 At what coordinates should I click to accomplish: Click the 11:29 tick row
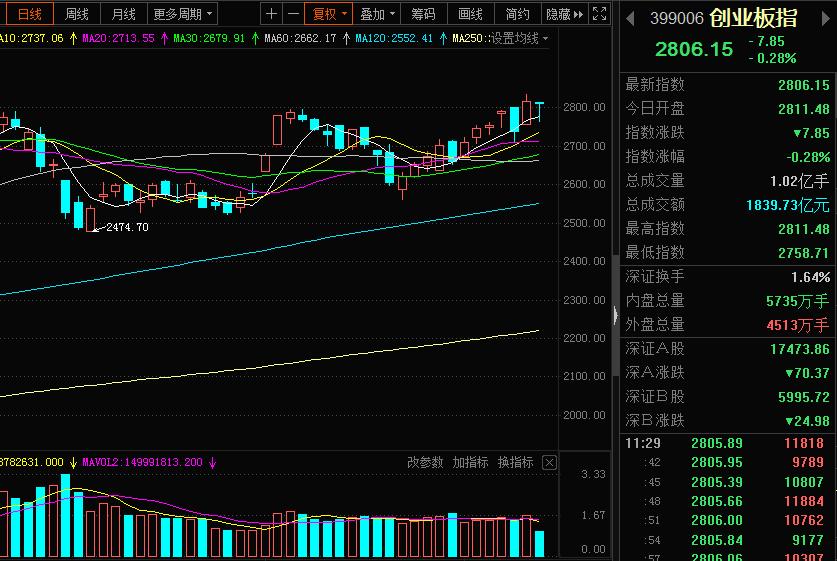coord(728,443)
